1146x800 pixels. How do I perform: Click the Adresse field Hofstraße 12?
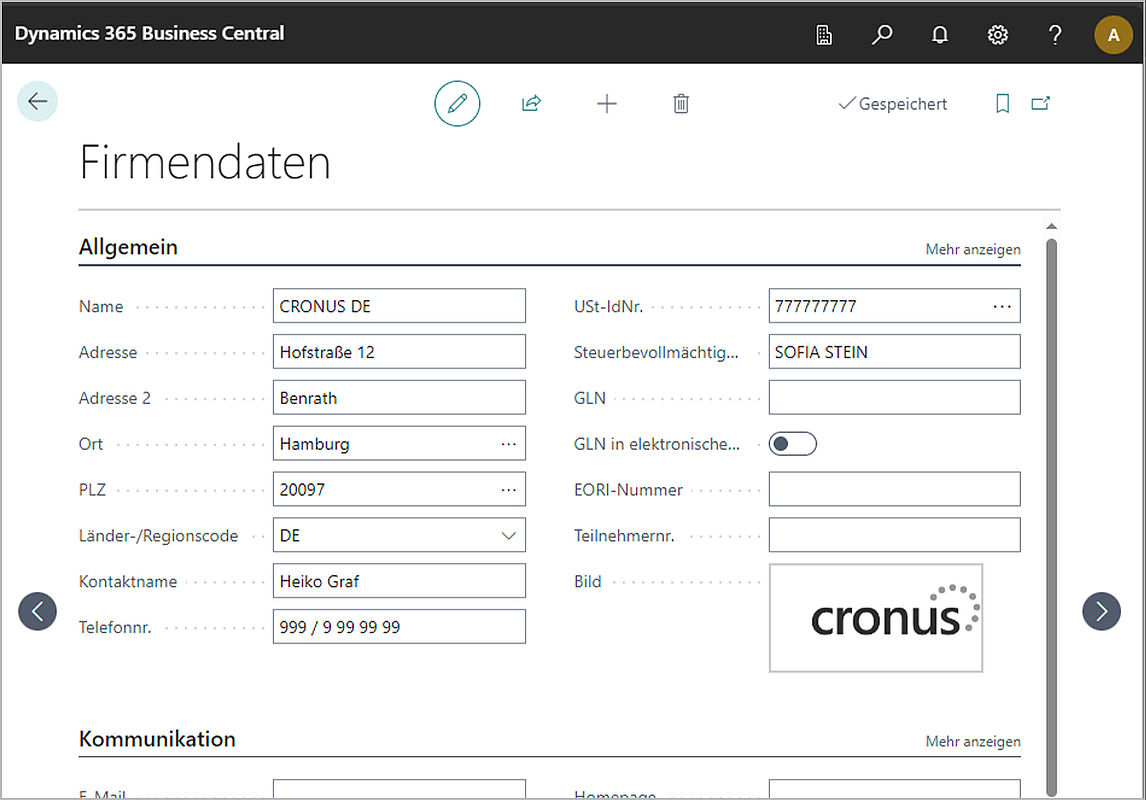[x=399, y=352]
